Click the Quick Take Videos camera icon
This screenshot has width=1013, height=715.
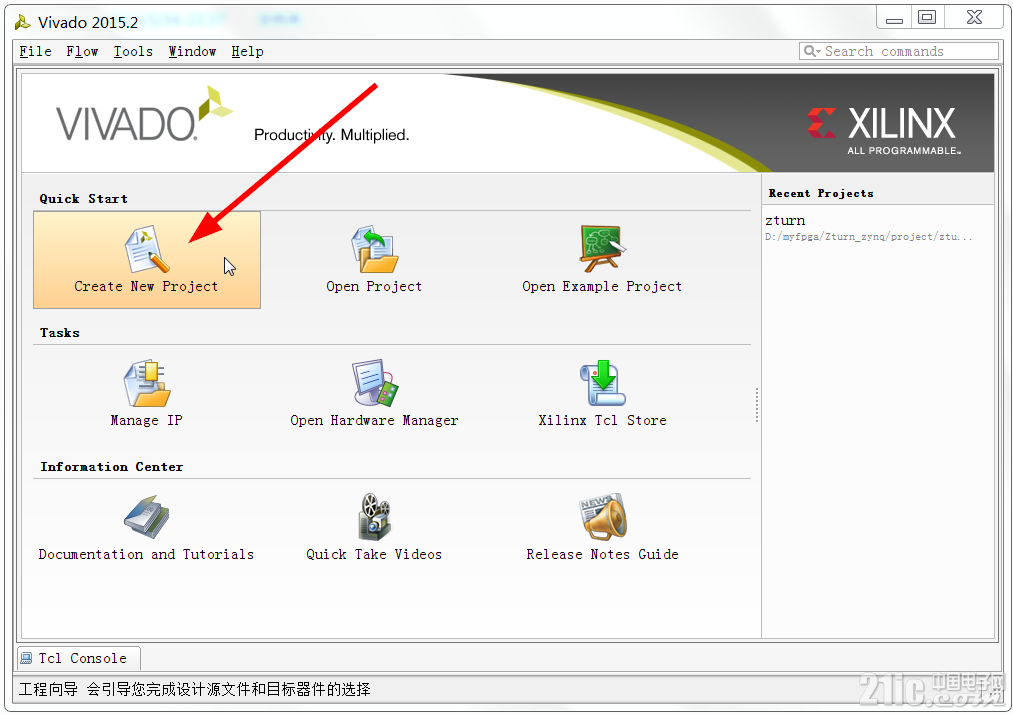click(x=375, y=517)
